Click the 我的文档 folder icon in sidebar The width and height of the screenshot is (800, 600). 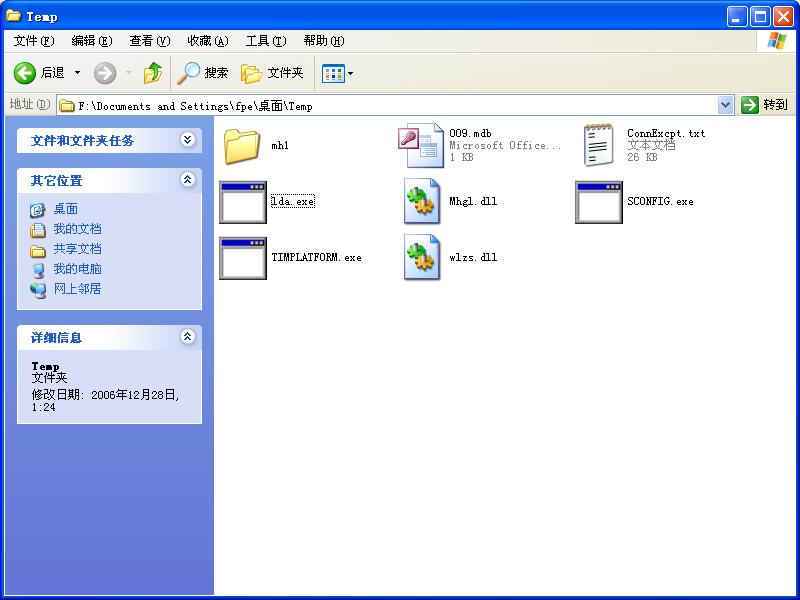coord(37,230)
